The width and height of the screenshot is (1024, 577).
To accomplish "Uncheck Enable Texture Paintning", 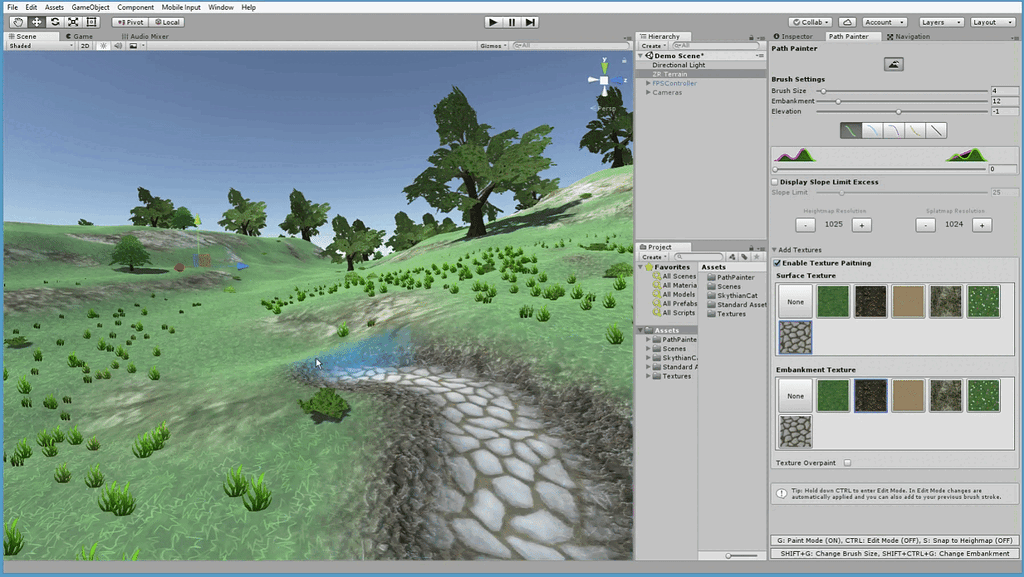I will point(777,263).
